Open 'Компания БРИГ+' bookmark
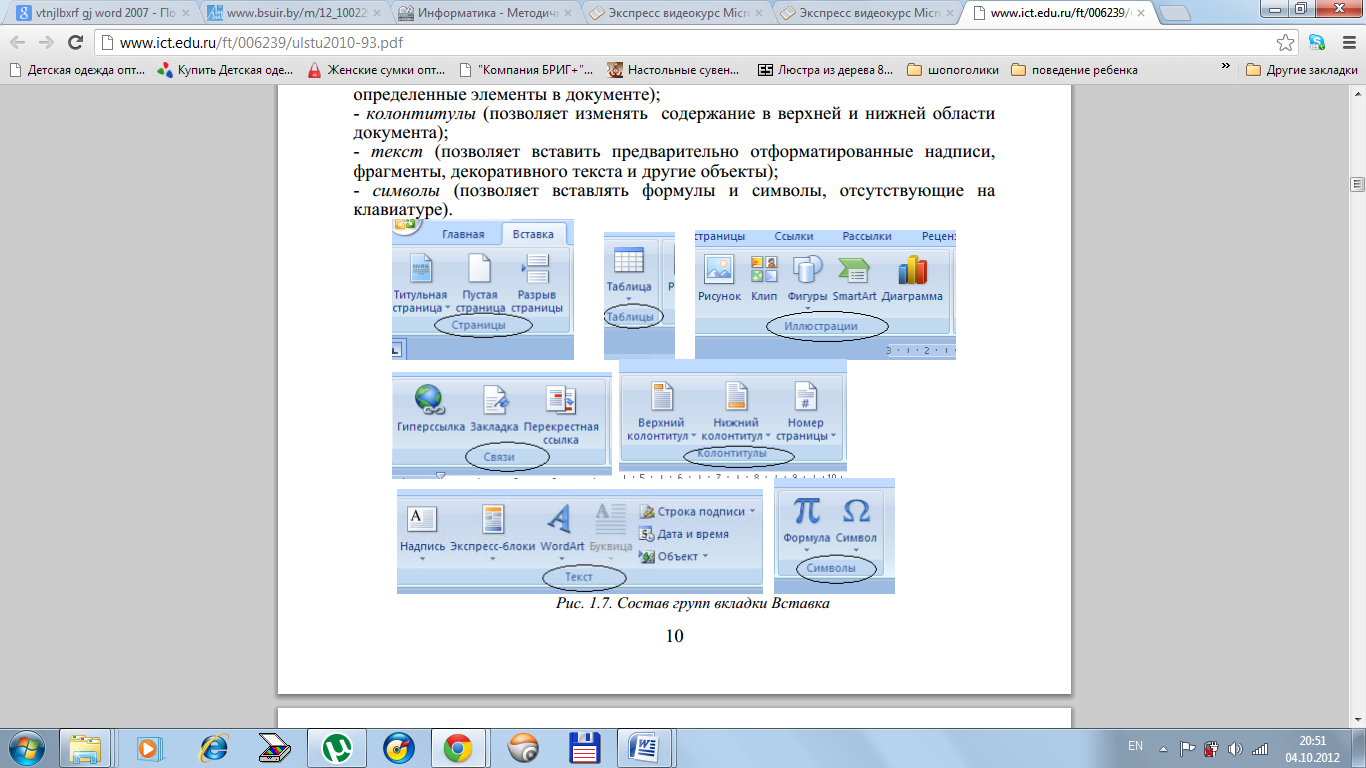 tap(526, 70)
